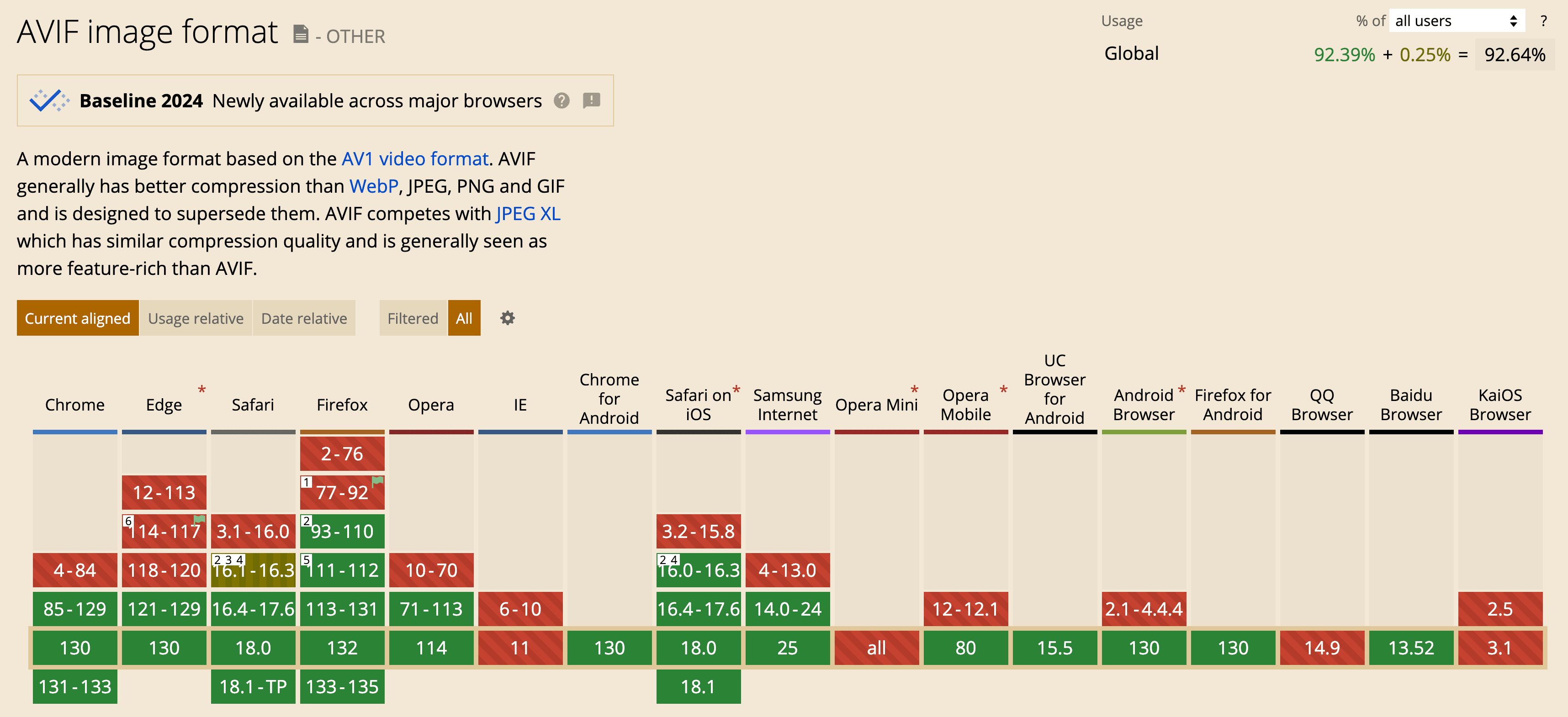The height and width of the screenshot is (717, 1568).
Task: Click the Safari 16.1-16.3 partial support cell
Action: click(253, 570)
